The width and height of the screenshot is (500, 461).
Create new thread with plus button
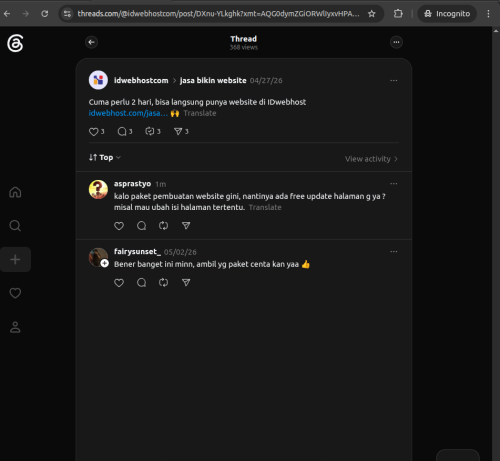click(15, 259)
